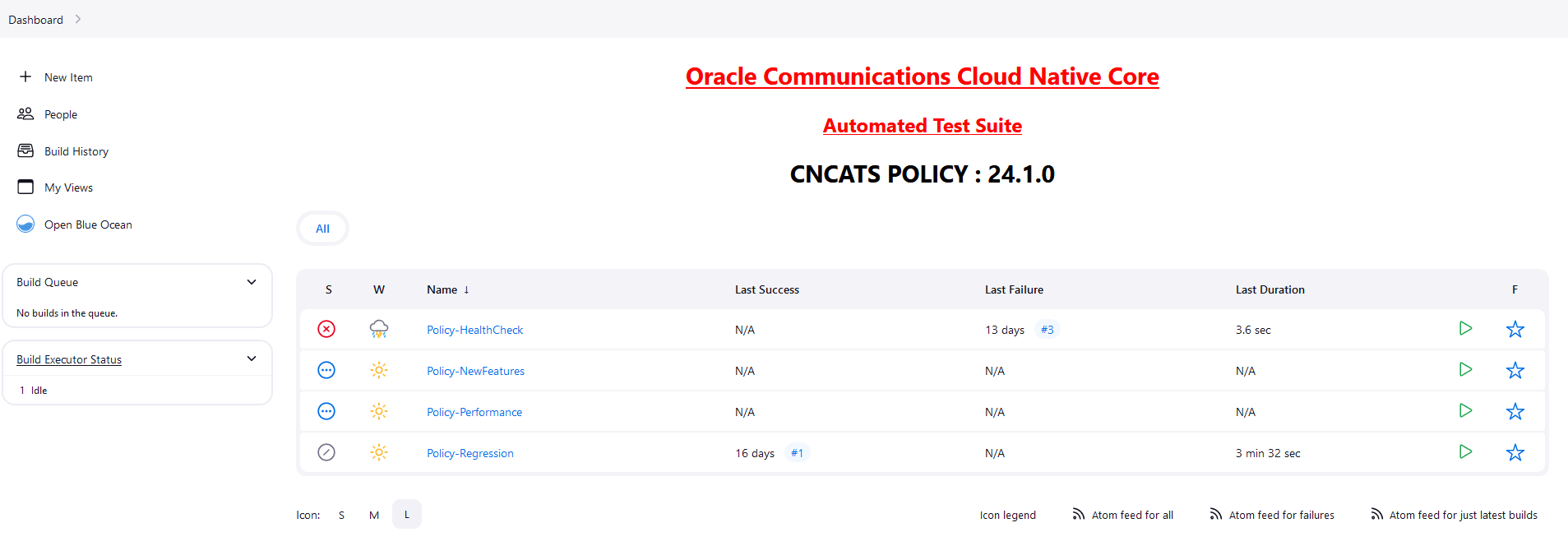This screenshot has width=1568, height=546.
Task: Click the 'Idle' executor status entry
Action: coord(39,391)
